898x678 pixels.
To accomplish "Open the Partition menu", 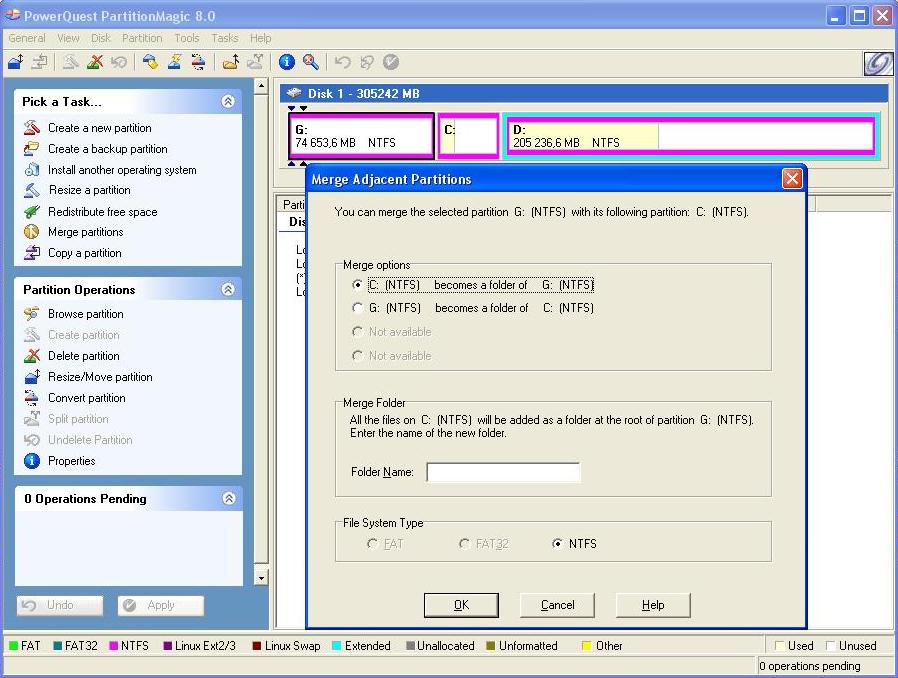I will (x=142, y=38).
